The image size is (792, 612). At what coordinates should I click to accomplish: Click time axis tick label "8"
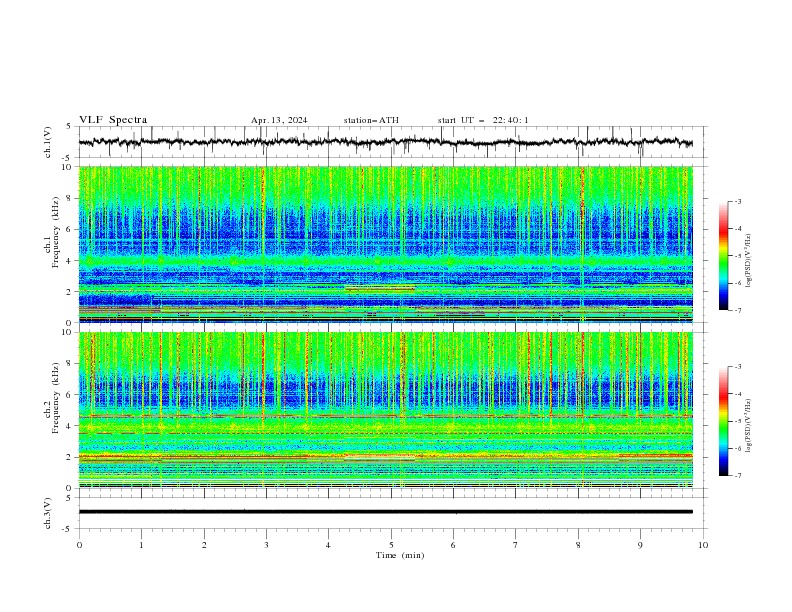coord(578,545)
